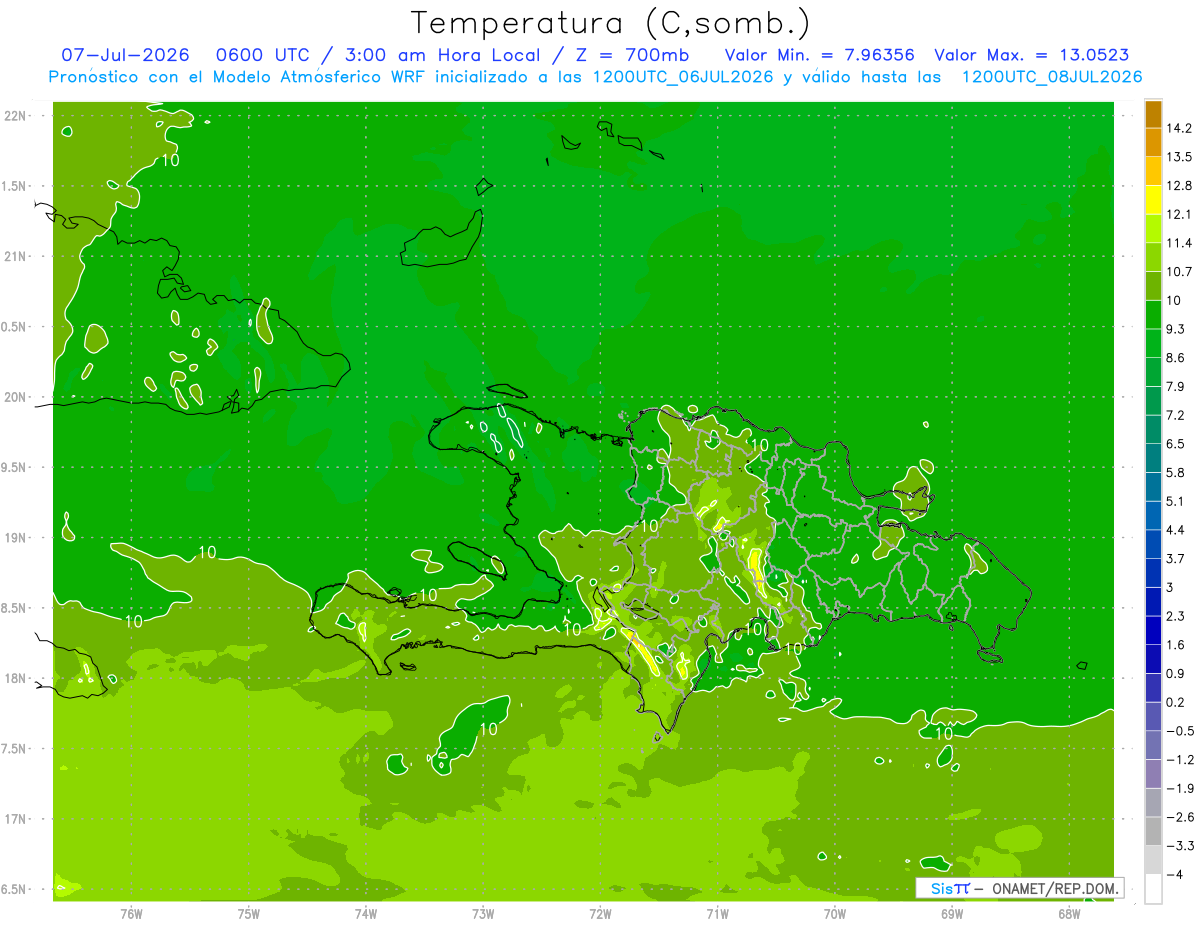Screen dimensions: 1200x927
Task: Click the "7.9" colorbar label
Action: point(1175,386)
